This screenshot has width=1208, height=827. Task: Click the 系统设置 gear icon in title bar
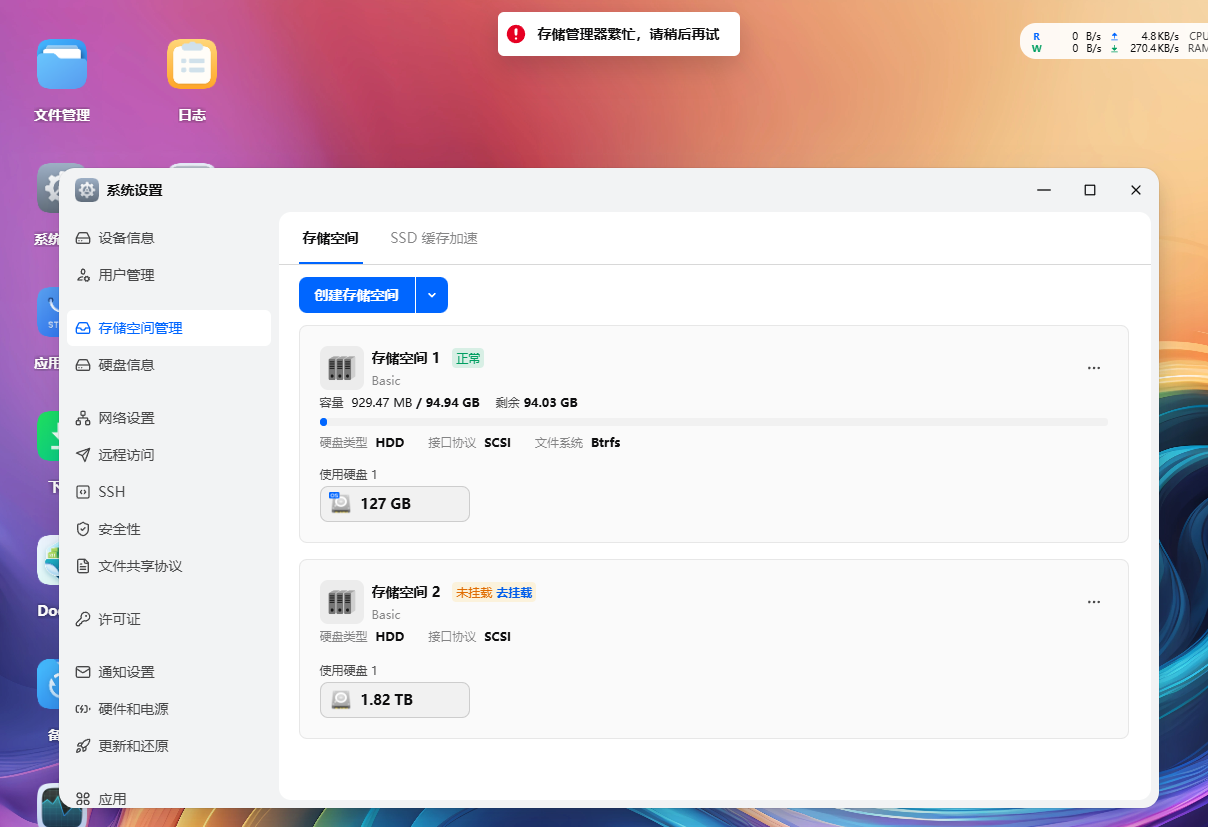(87, 190)
